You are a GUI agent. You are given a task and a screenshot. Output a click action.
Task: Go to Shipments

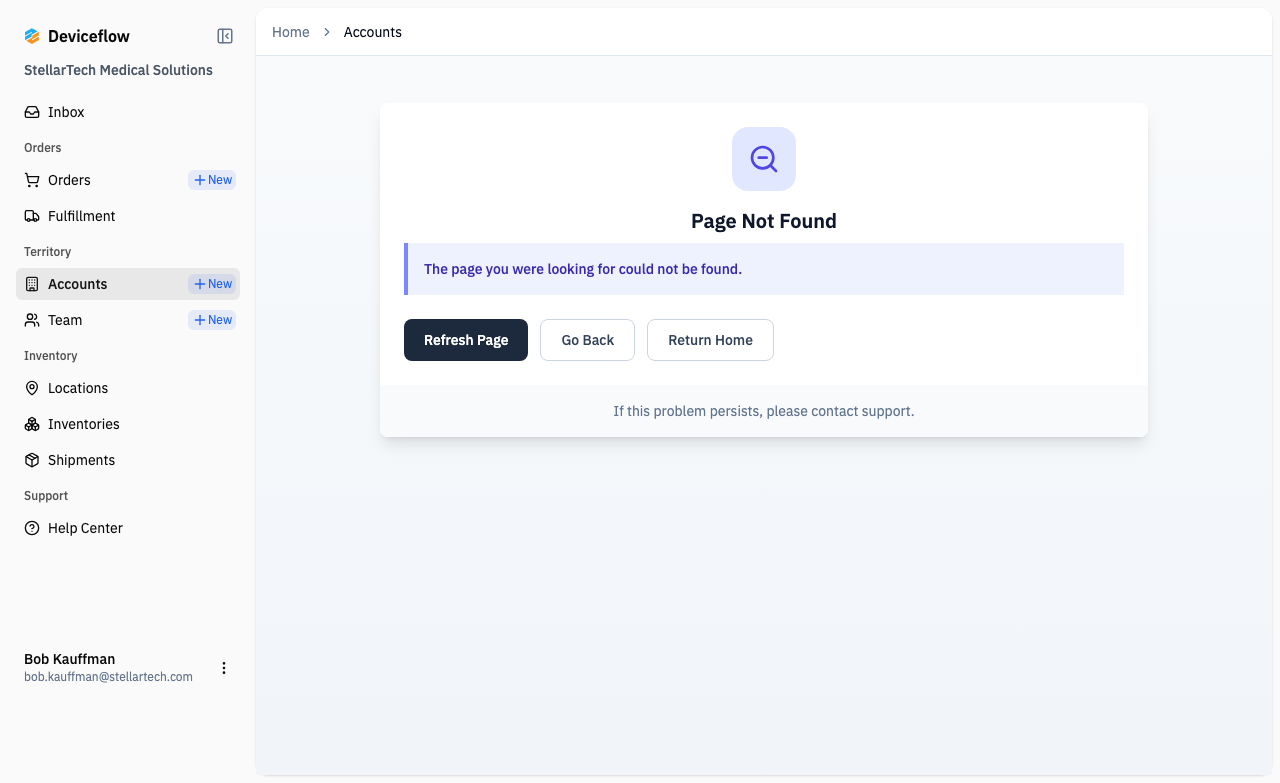click(x=128, y=460)
